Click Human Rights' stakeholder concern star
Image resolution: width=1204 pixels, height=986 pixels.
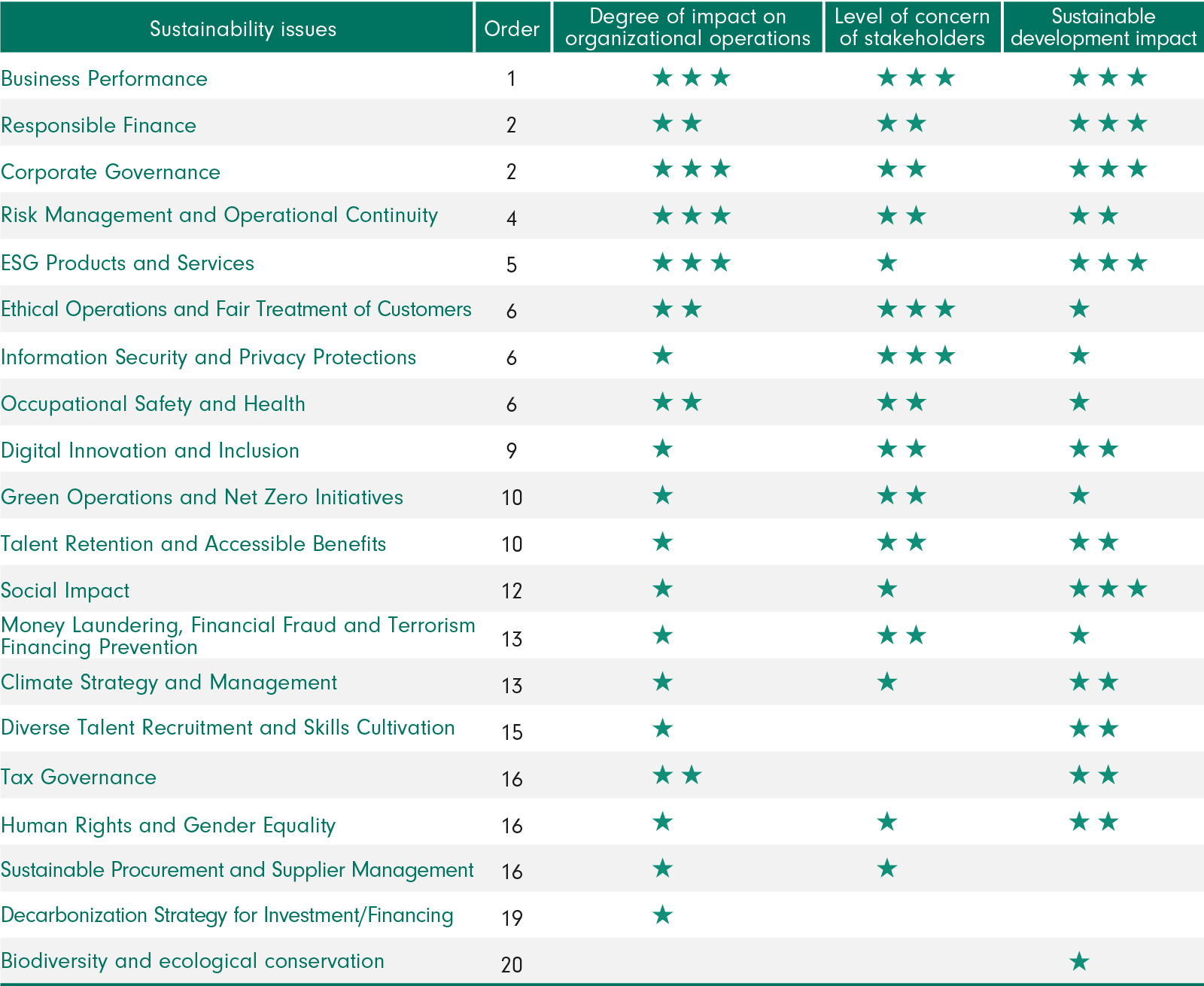click(x=888, y=822)
